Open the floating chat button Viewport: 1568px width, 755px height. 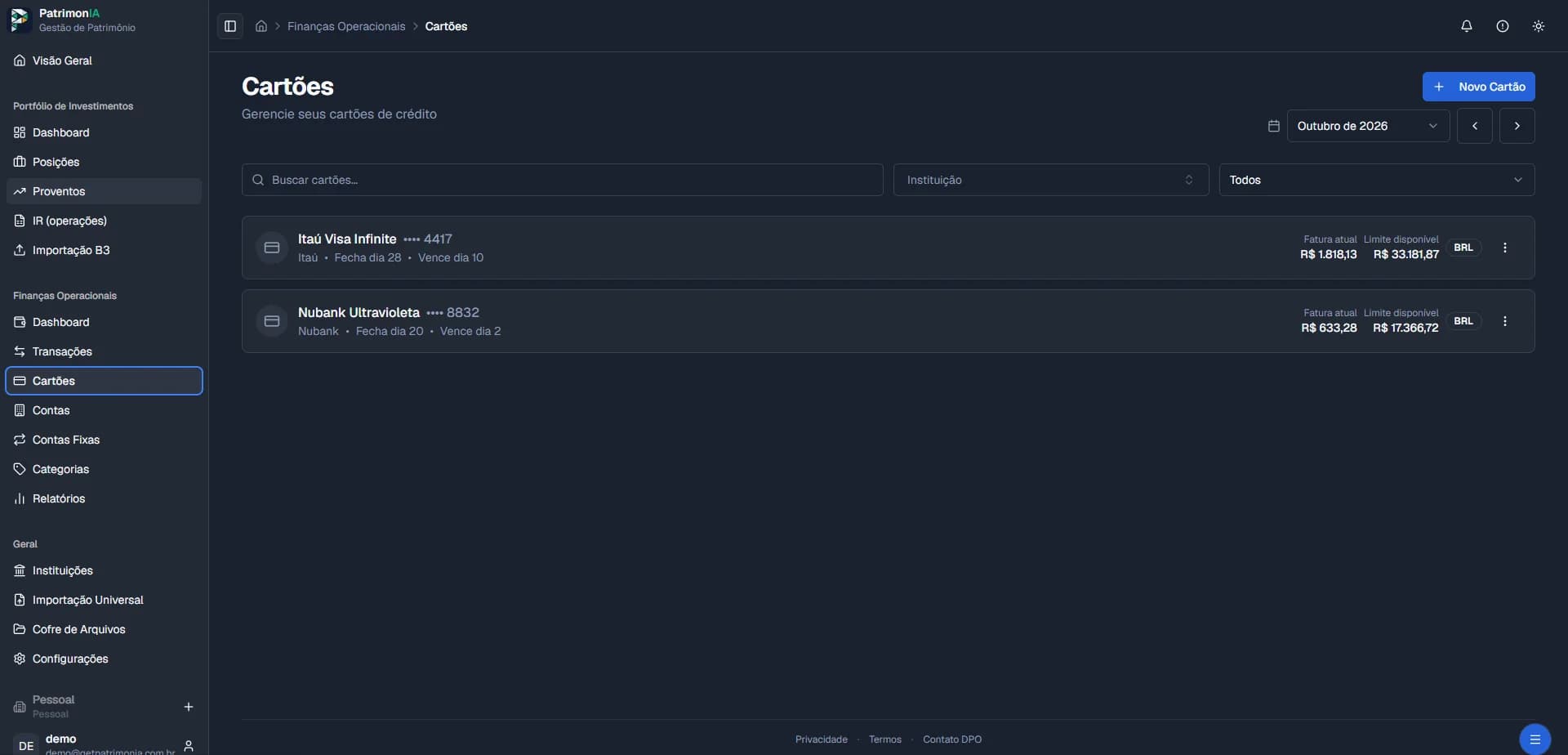1535,739
